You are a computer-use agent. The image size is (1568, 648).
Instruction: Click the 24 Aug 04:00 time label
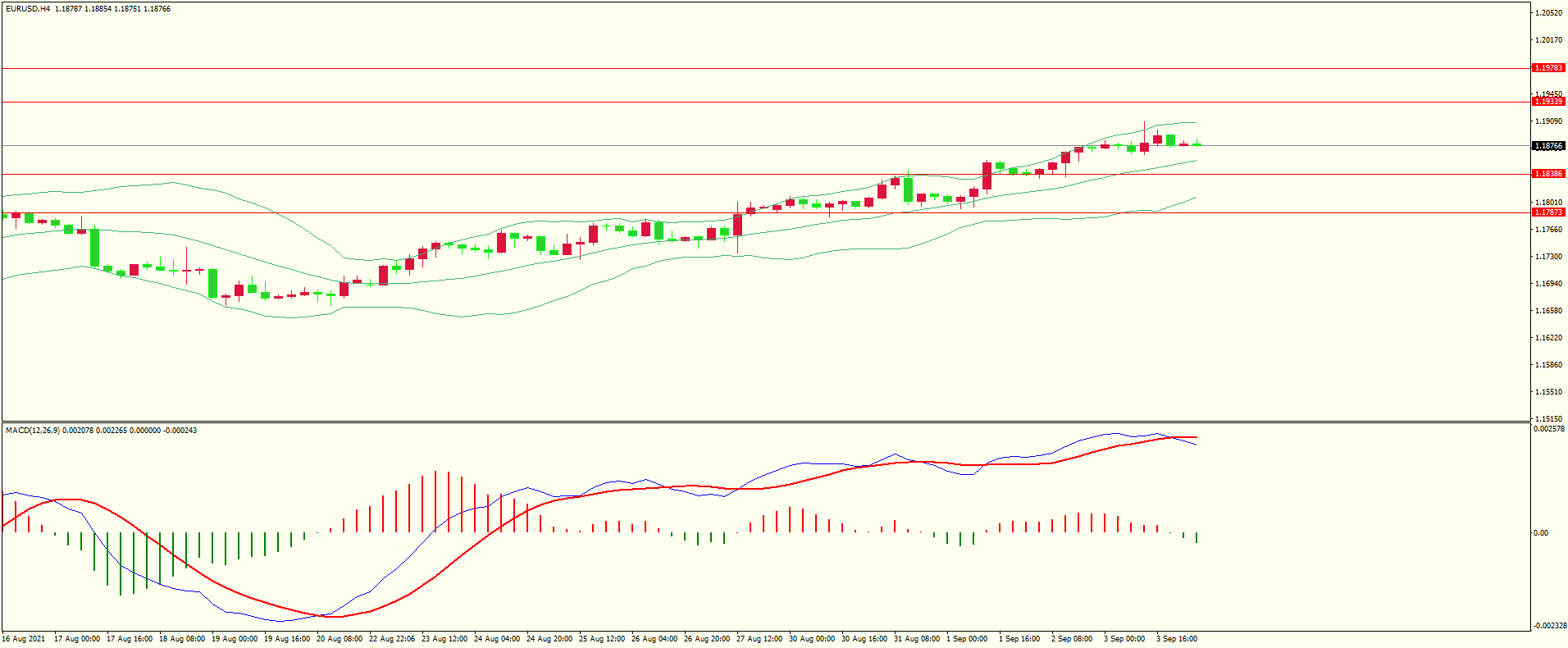[497, 639]
